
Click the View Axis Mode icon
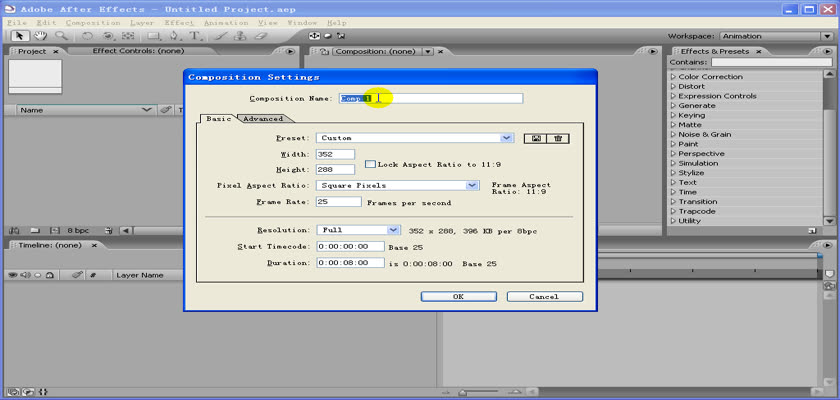coord(341,36)
